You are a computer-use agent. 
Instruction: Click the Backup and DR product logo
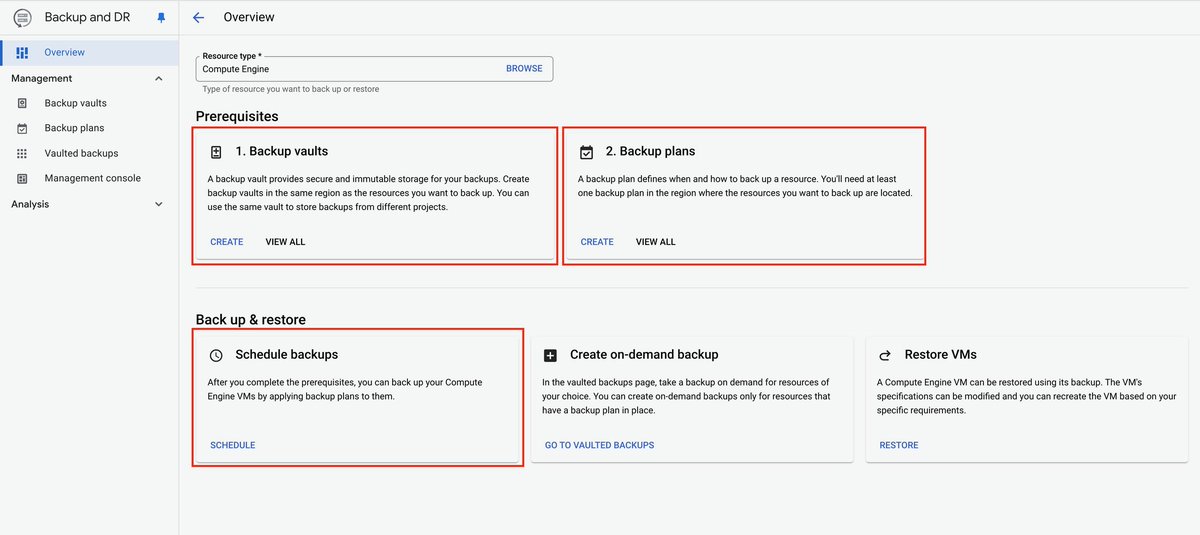pyautogui.click(x=22, y=18)
